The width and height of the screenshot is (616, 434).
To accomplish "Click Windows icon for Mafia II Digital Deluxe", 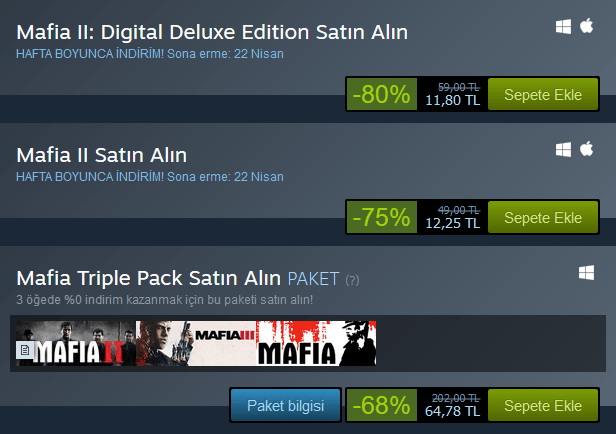I will [563, 27].
